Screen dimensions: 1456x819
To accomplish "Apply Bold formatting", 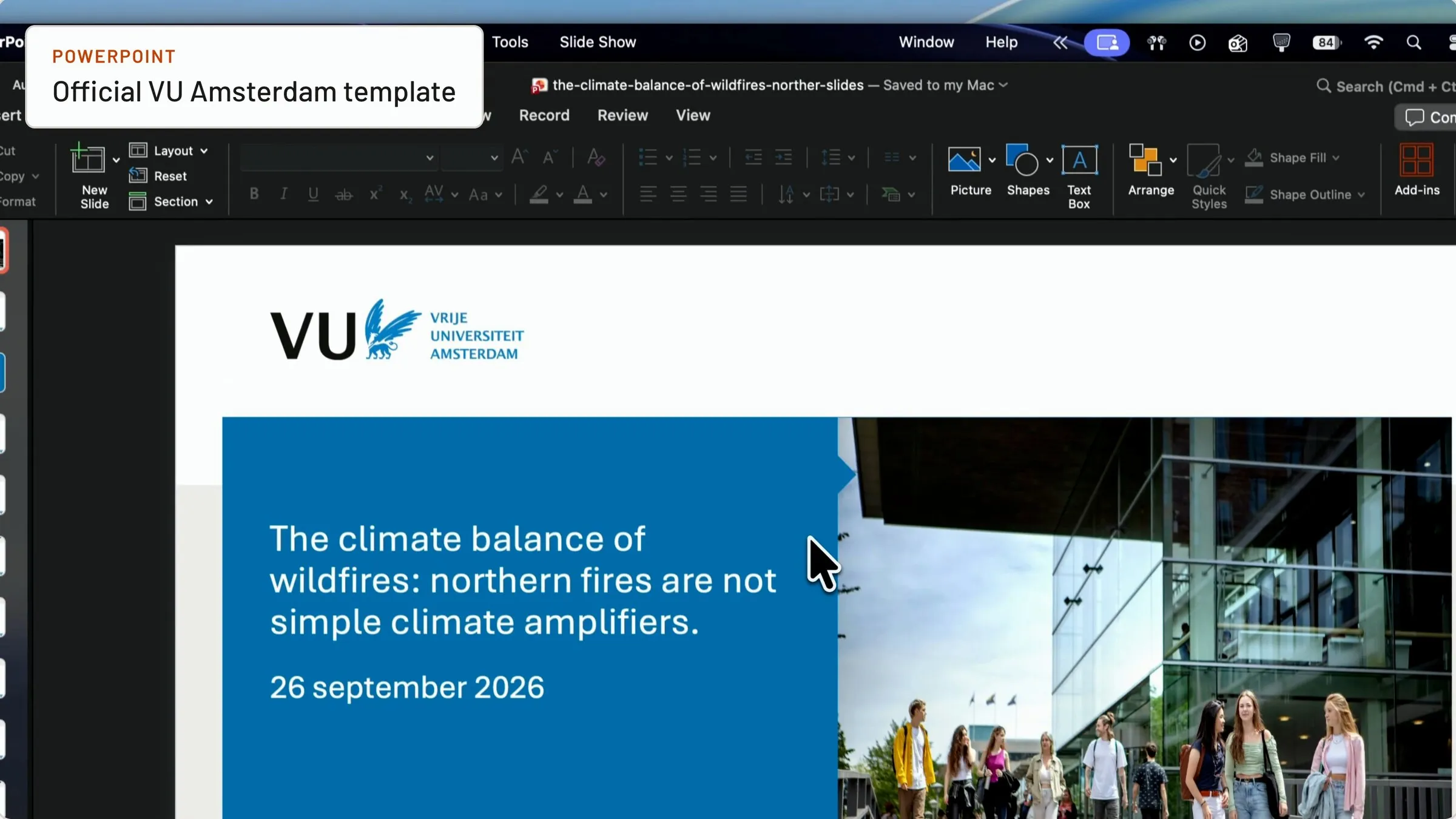I will click(254, 194).
